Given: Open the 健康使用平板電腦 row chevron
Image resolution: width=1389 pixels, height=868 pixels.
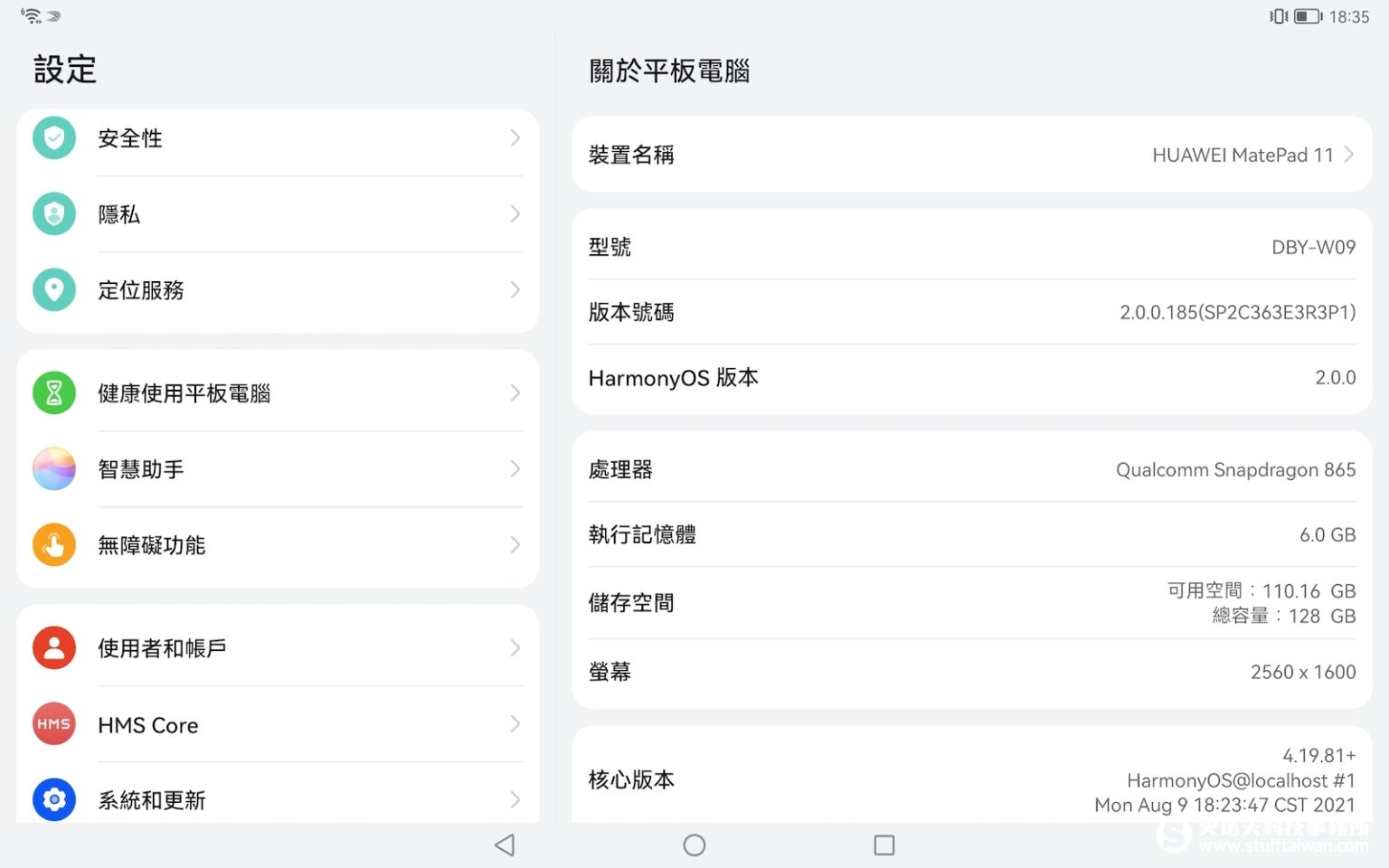Looking at the screenshot, I should [x=515, y=393].
